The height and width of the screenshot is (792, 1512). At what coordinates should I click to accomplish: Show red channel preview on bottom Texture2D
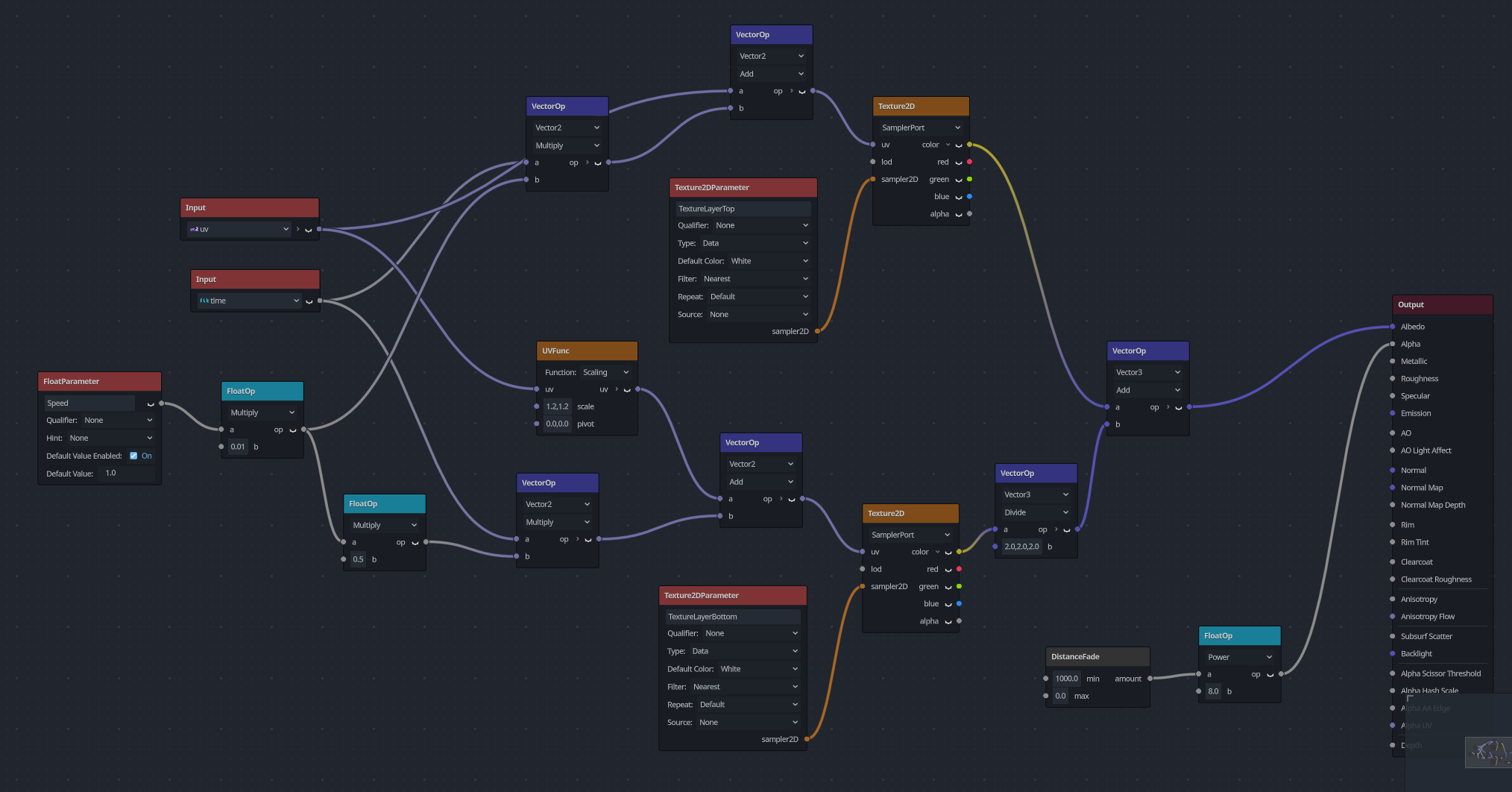[948, 570]
